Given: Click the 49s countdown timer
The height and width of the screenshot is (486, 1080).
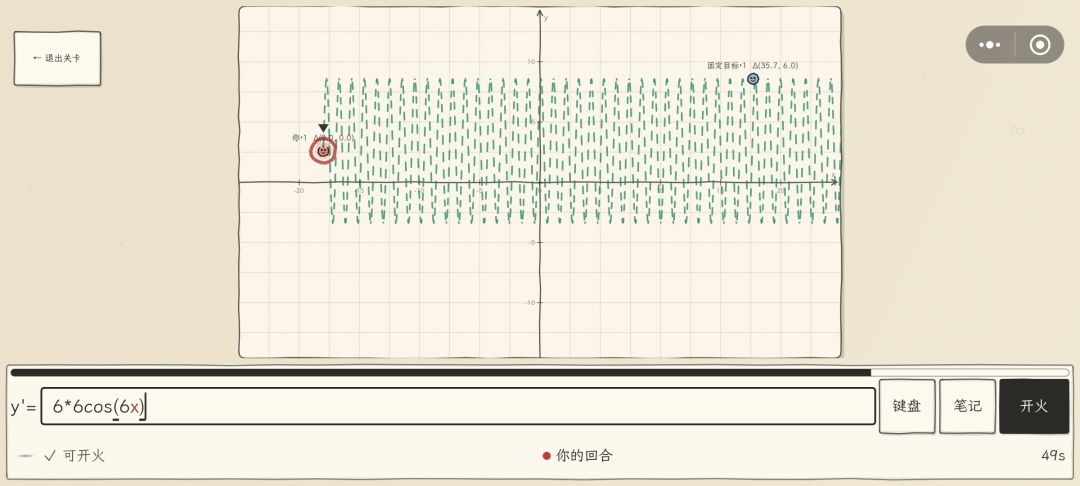Looking at the screenshot, I should pyautogui.click(x=1053, y=456).
